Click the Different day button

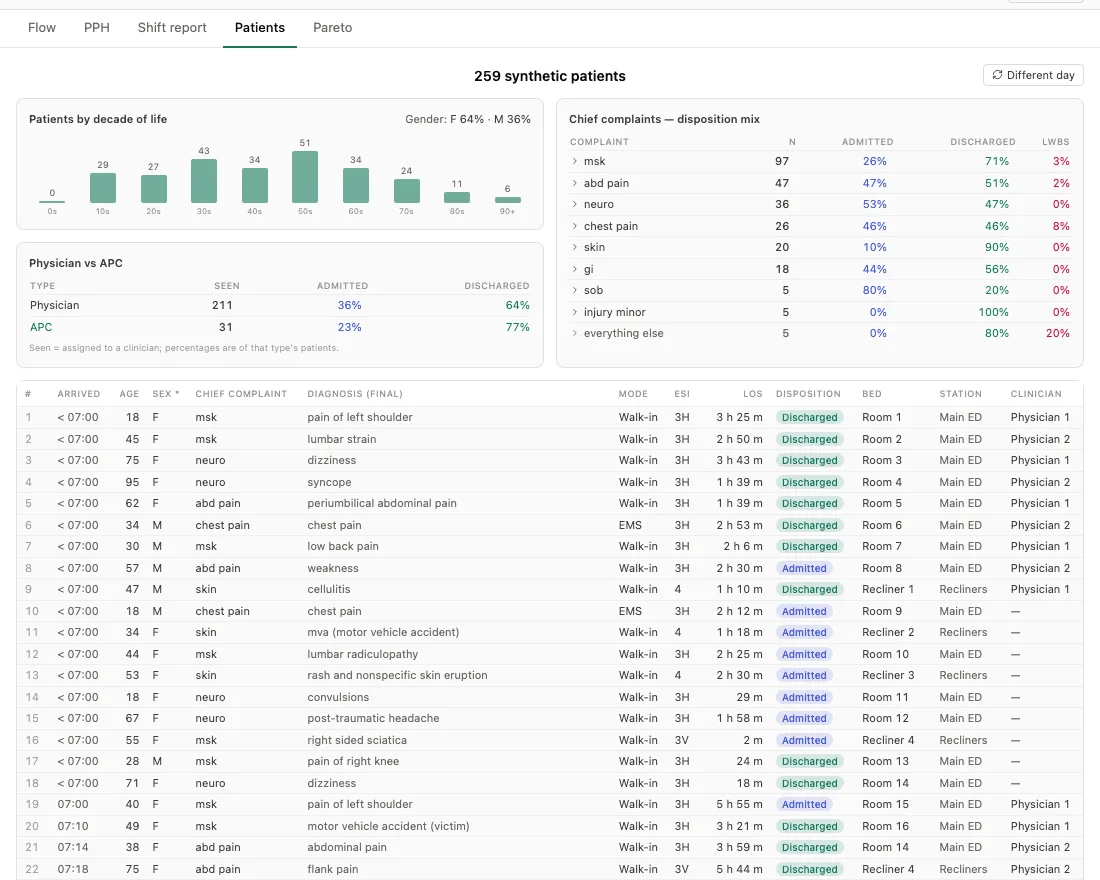[1033, 75]
